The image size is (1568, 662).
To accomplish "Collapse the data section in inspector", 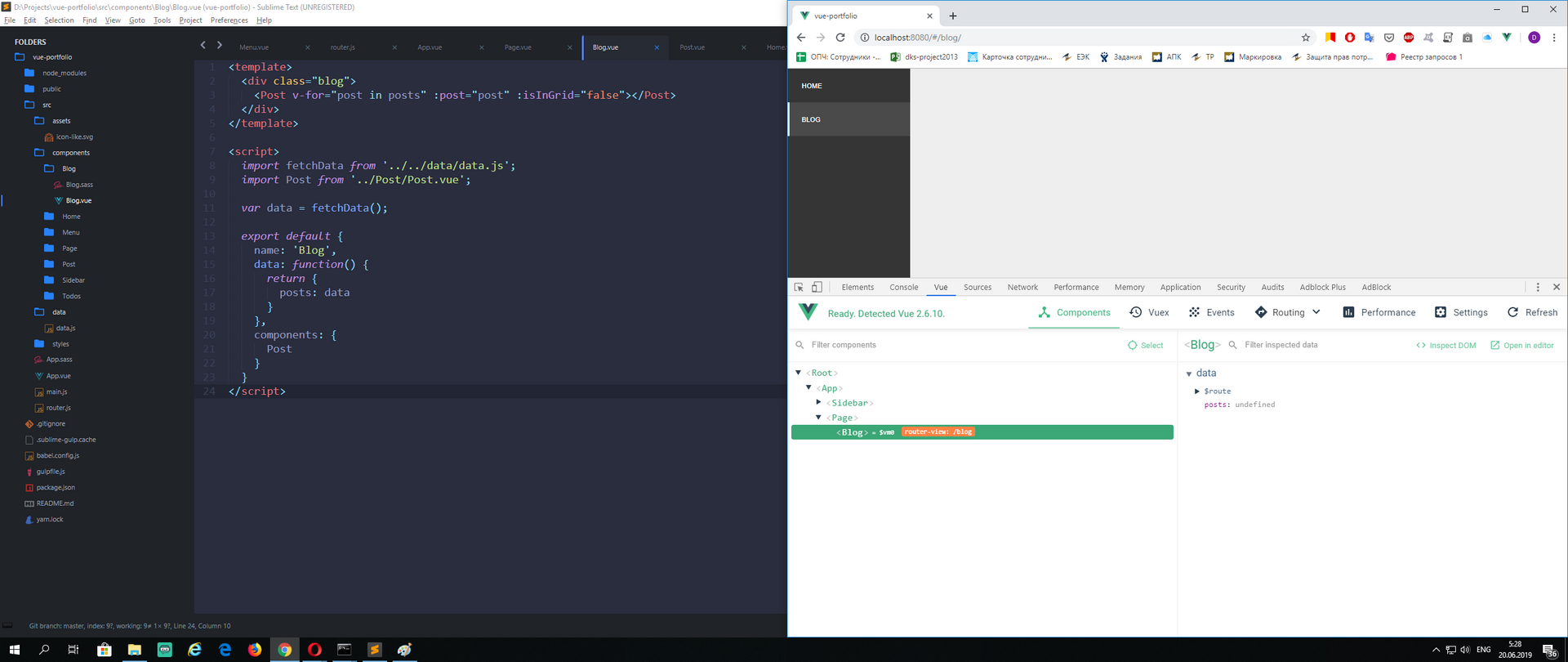I will [x=1189, y=373].
